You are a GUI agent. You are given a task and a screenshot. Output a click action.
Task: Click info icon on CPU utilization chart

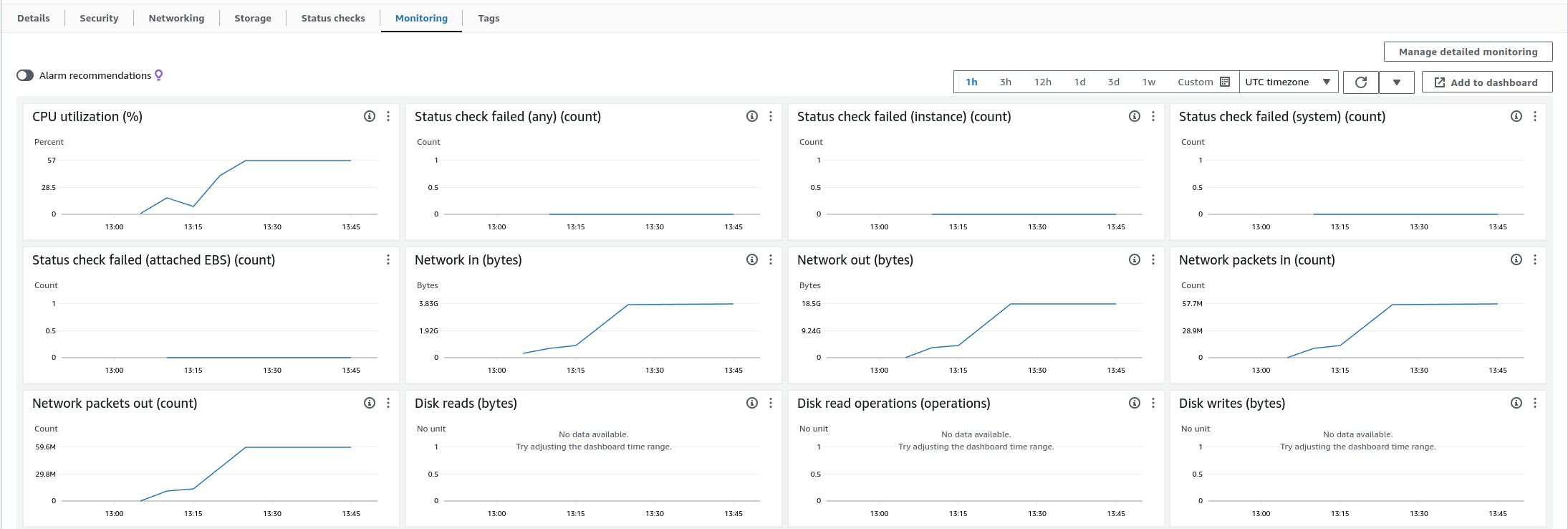[370, 116]
